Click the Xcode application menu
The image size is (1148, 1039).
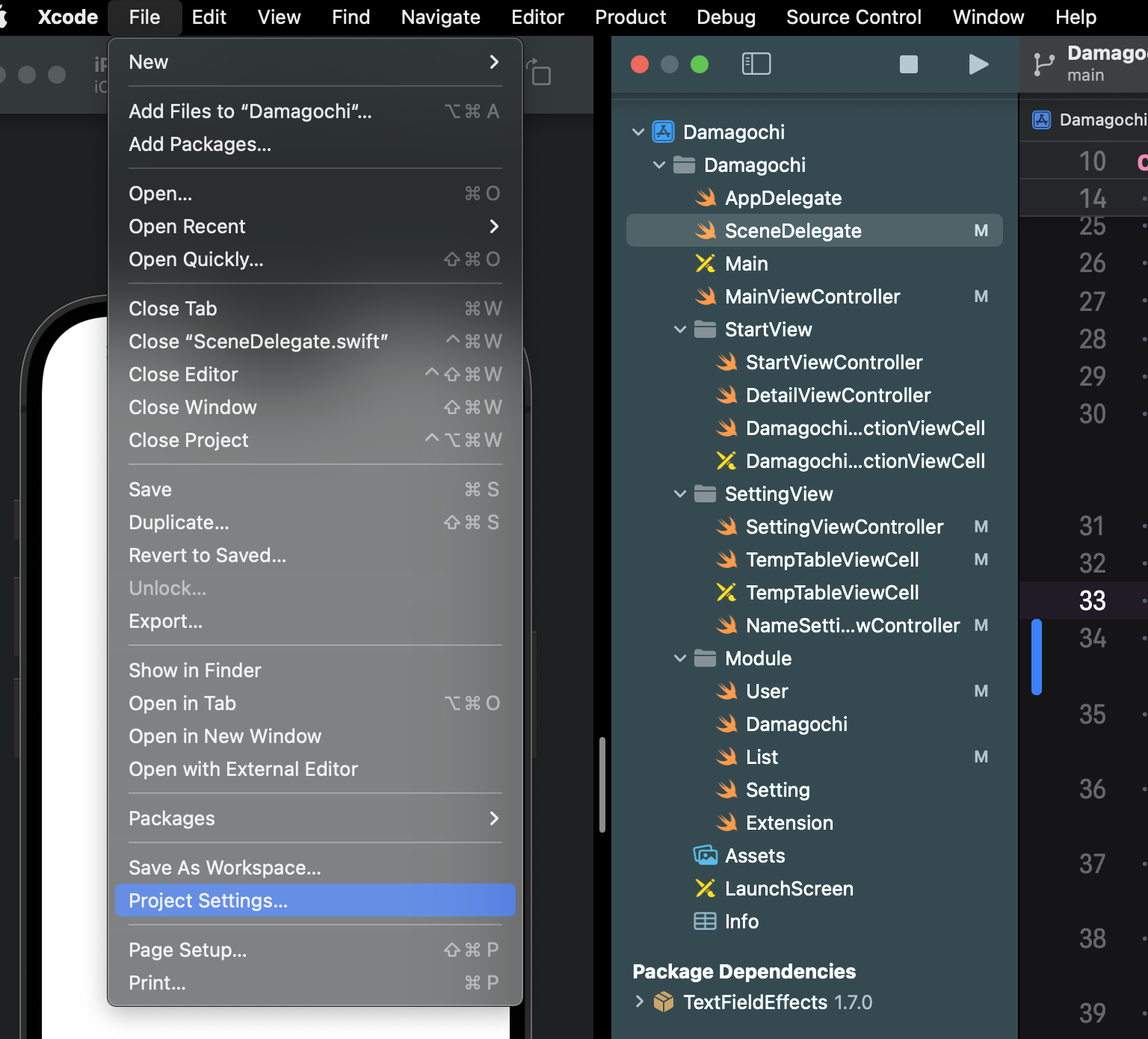click(67, 17)
